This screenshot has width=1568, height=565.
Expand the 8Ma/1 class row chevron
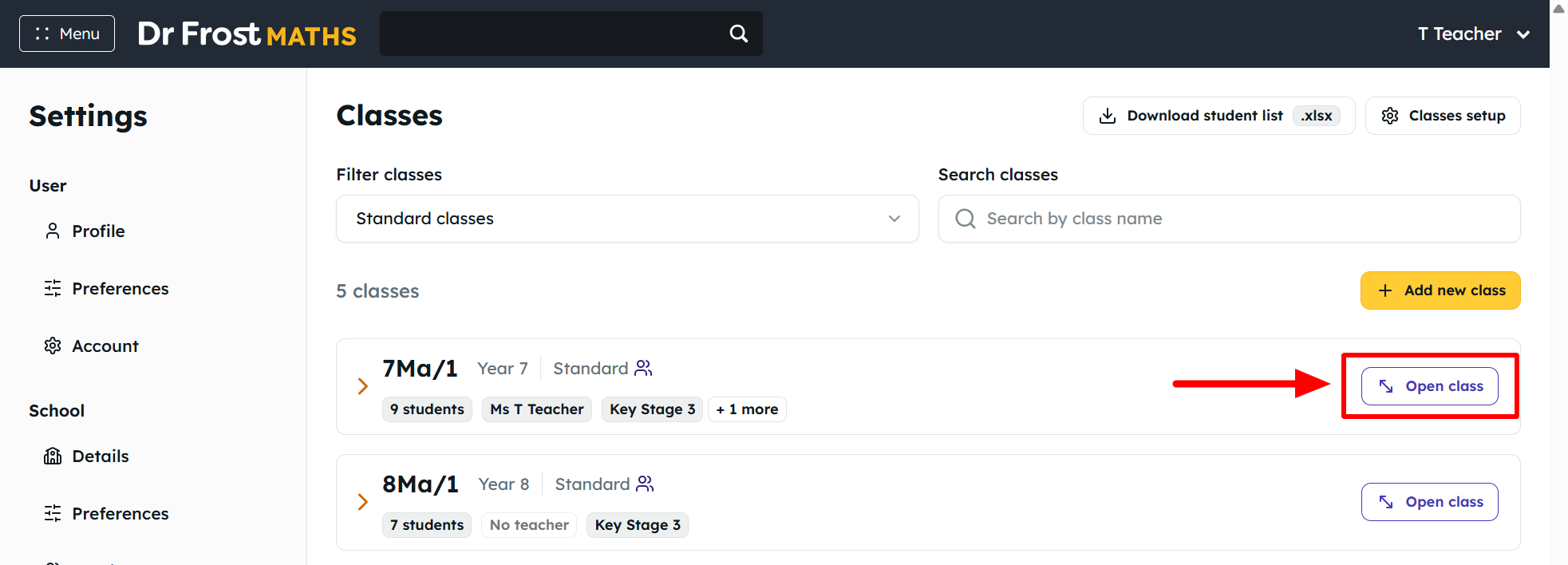tap(363, 502)
